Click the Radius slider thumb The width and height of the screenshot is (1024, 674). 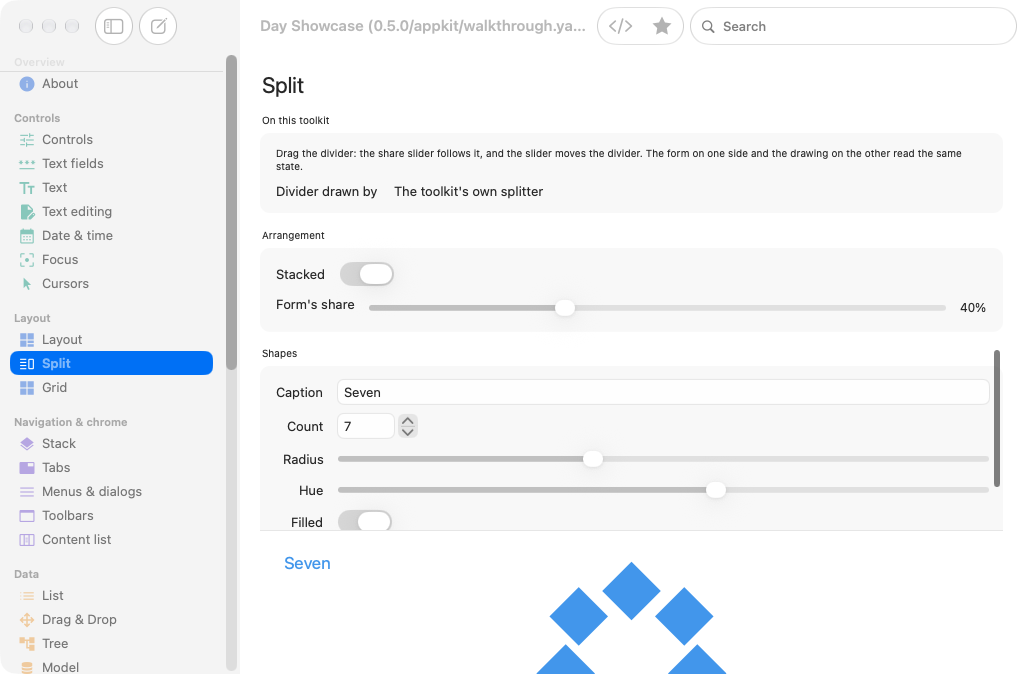click(x=592, y=459)
